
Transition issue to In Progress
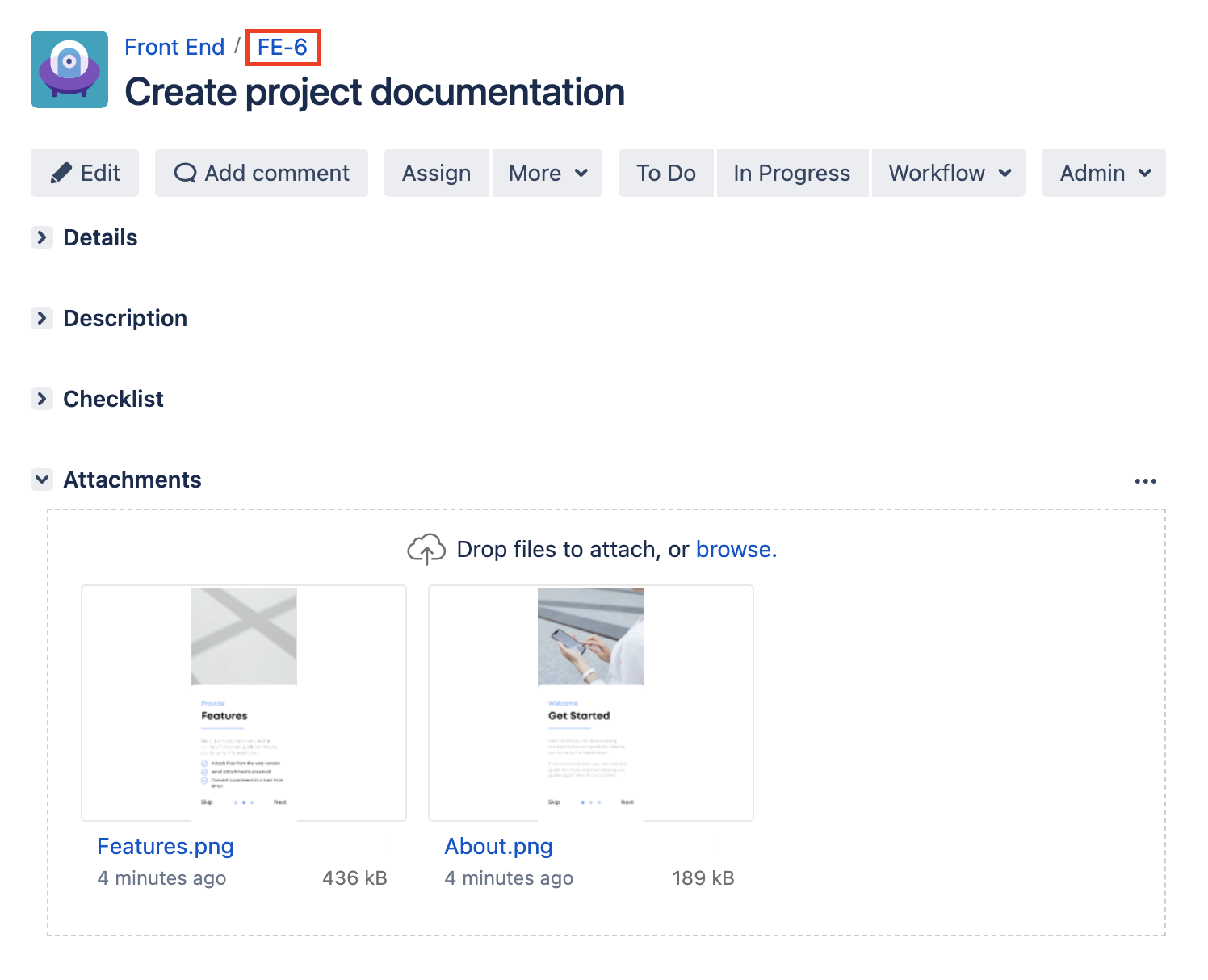[x=791, y=173]
